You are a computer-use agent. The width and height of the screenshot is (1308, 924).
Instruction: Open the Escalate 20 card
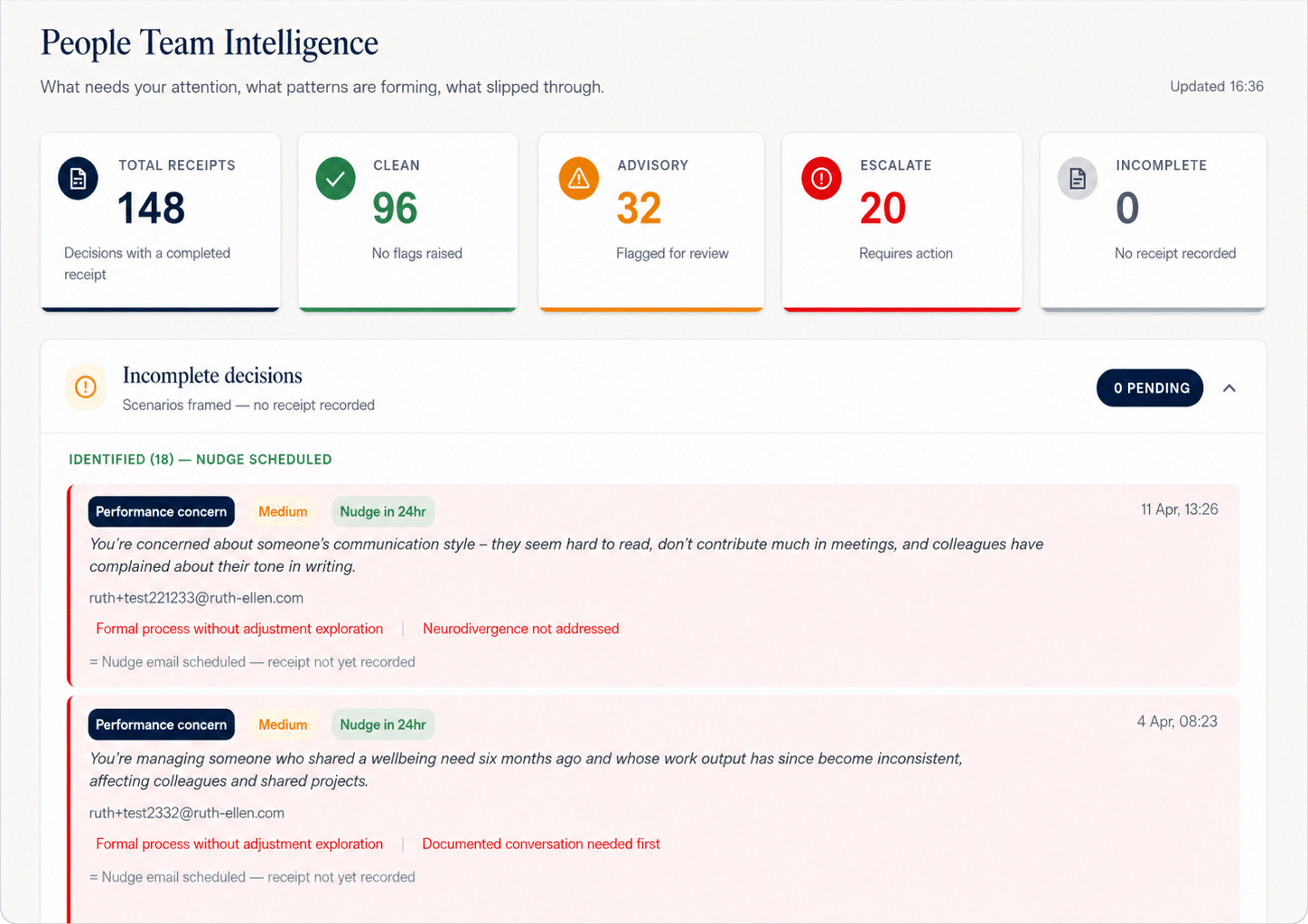click(x=902, y=222)
